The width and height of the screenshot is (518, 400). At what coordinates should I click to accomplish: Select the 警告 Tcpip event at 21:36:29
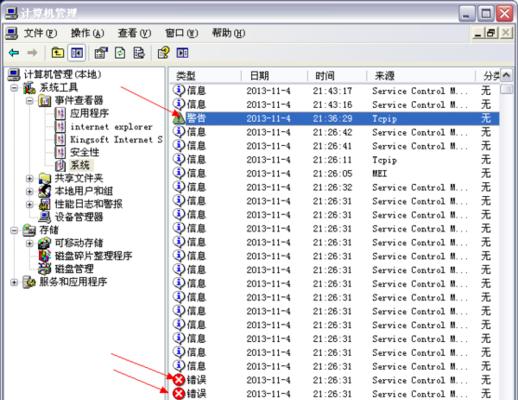coord(336,118)
